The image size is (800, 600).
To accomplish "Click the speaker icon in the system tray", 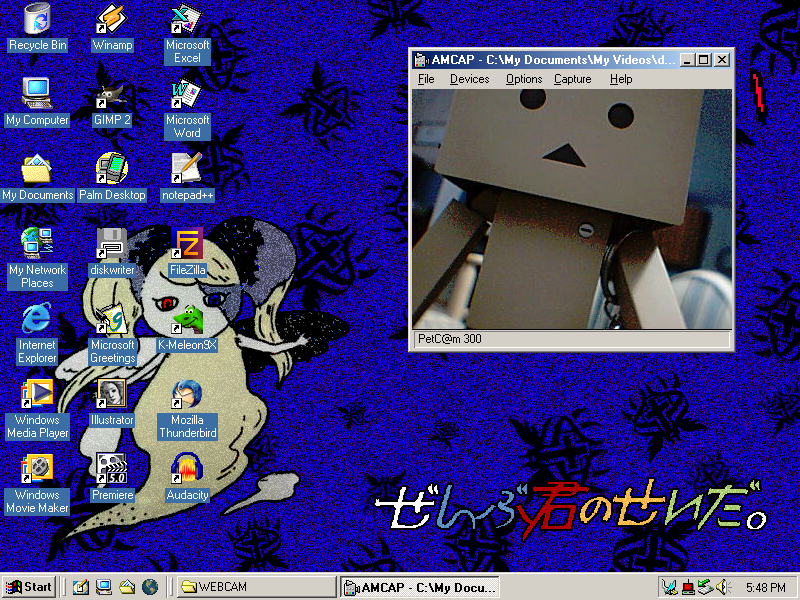I will [723, 587].
